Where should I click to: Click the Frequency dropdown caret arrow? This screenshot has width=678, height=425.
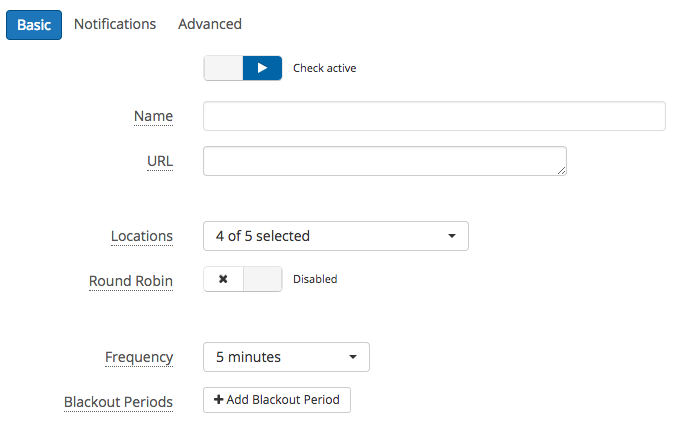pyautogui.click(x=353, y=357)
